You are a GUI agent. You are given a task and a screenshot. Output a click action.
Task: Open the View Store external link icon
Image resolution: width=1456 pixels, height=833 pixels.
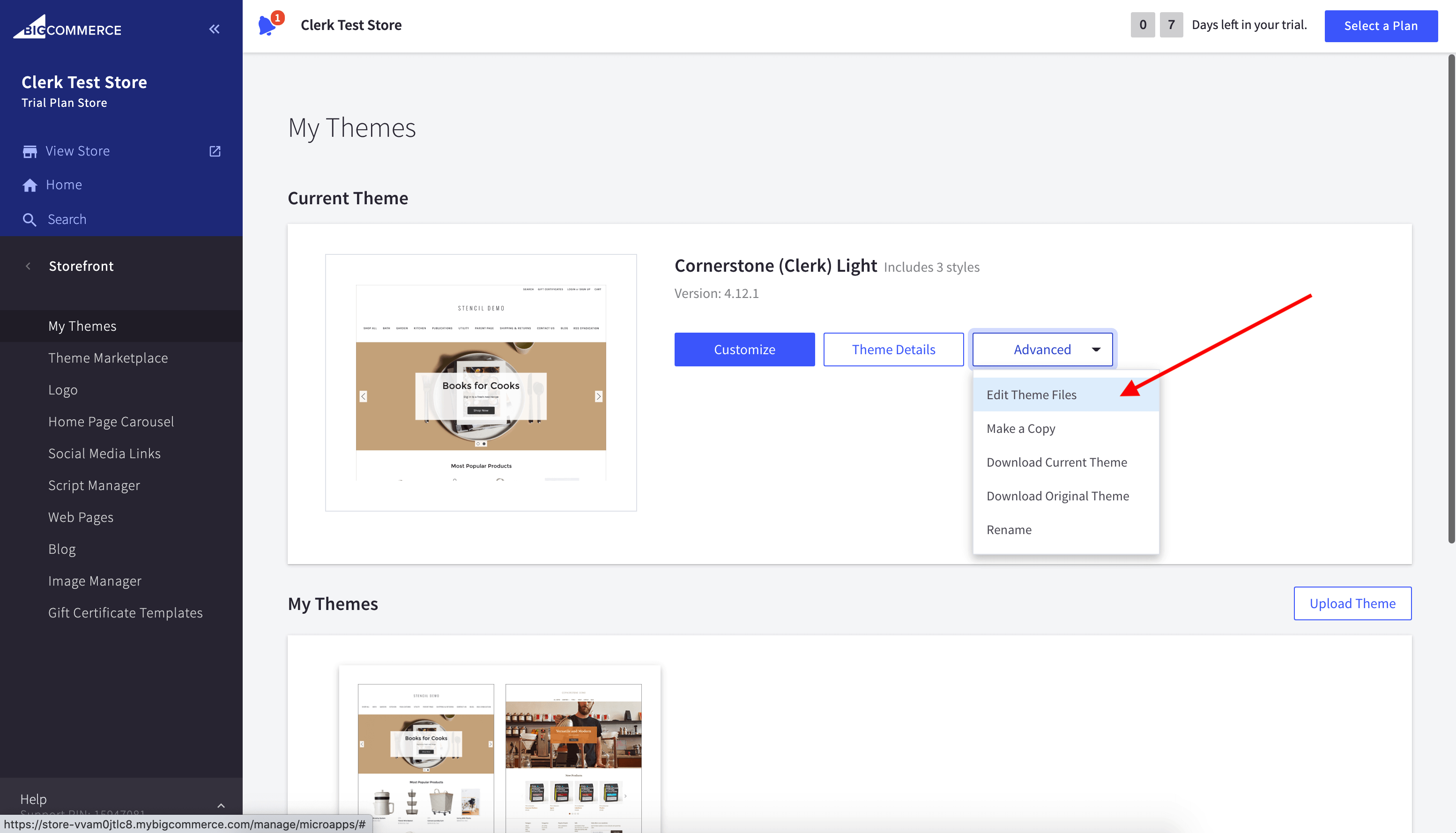(215, 151)
